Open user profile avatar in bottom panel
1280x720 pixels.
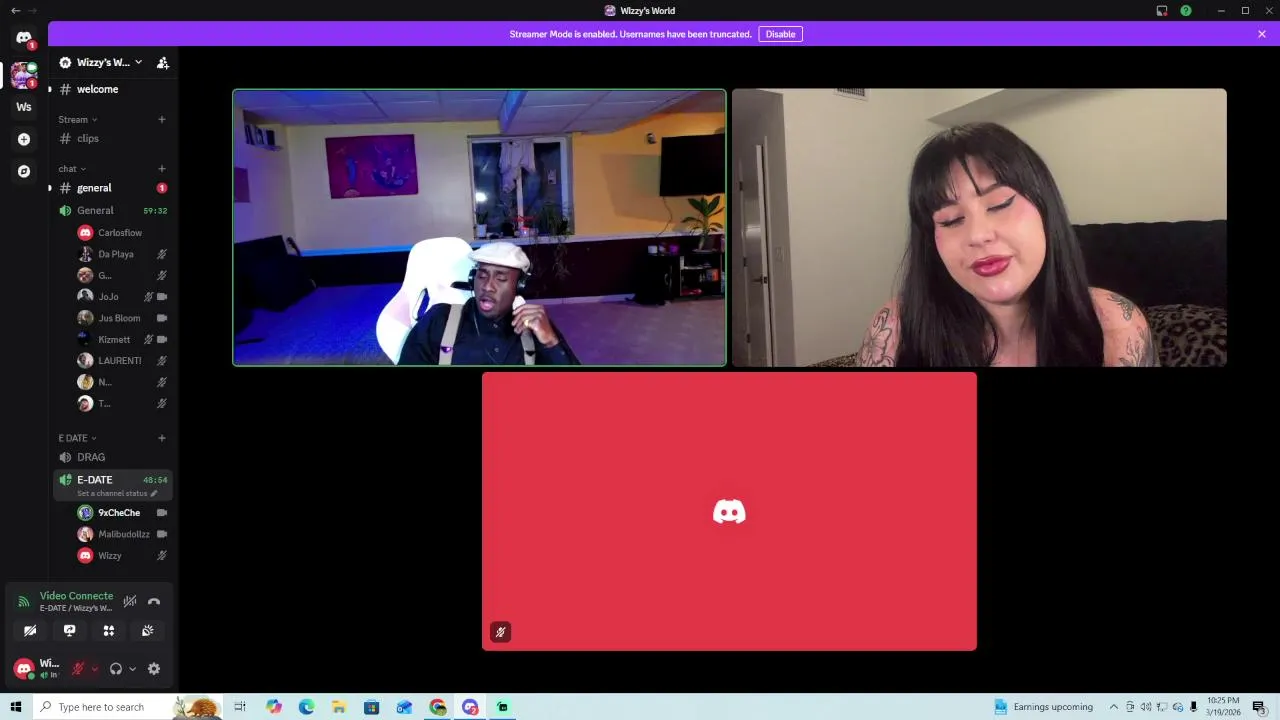coord(24,669)
